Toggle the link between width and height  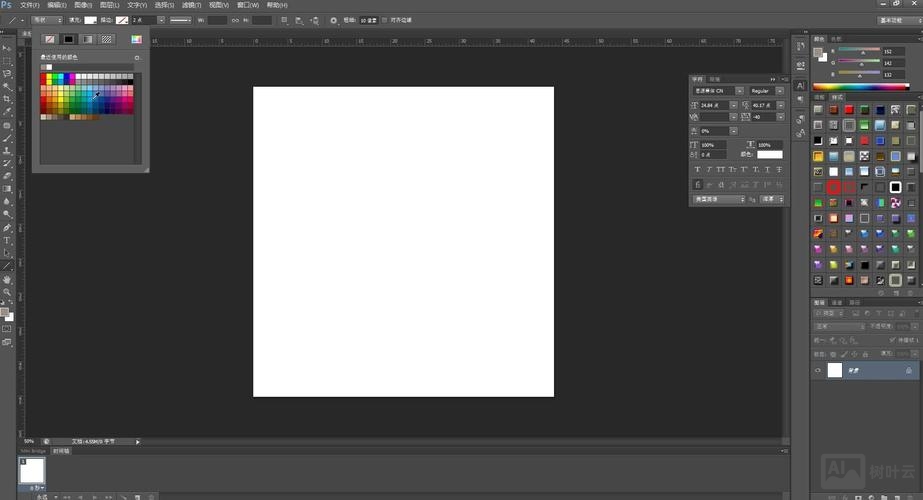click(235, 20)
